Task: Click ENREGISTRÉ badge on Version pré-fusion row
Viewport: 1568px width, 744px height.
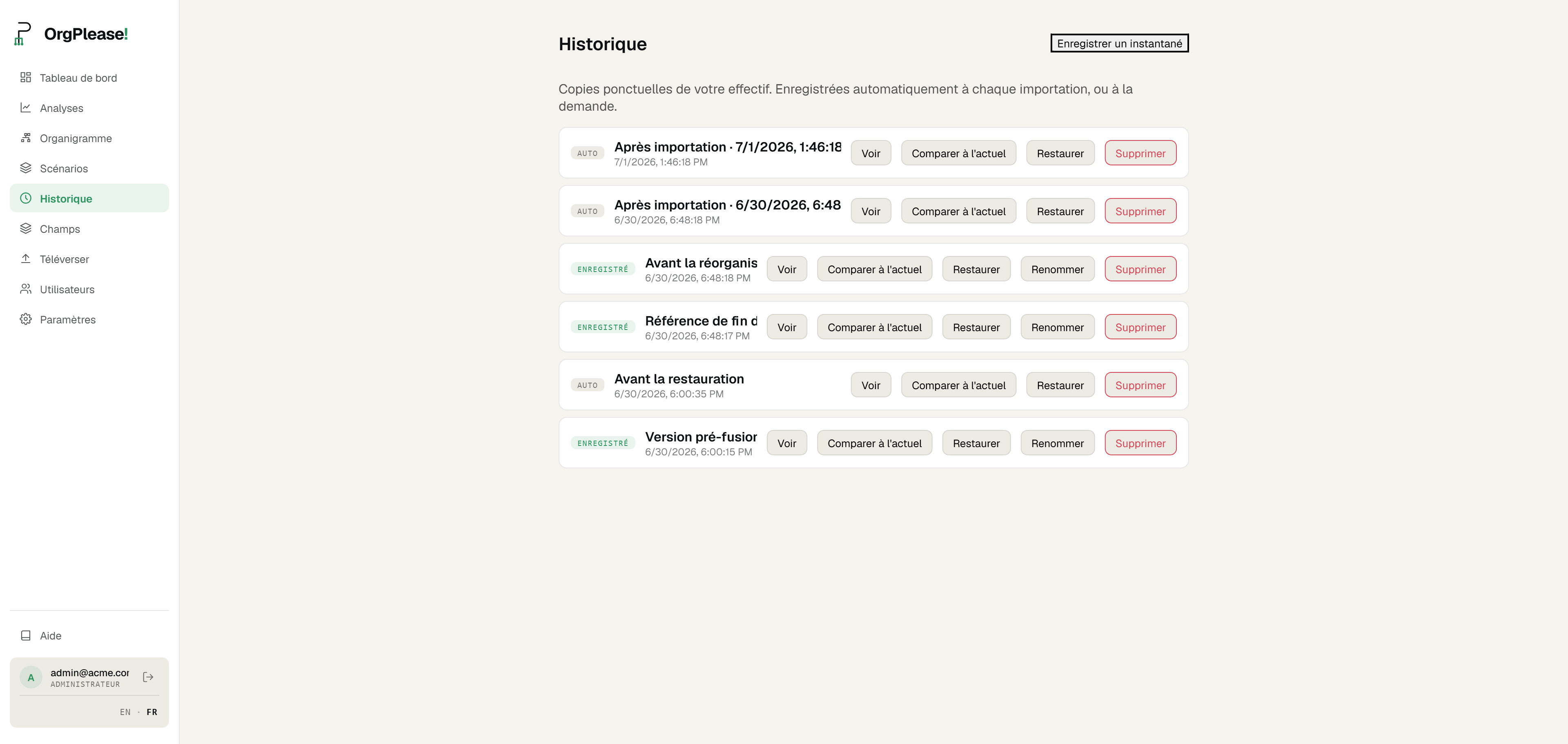Action: 603,443
